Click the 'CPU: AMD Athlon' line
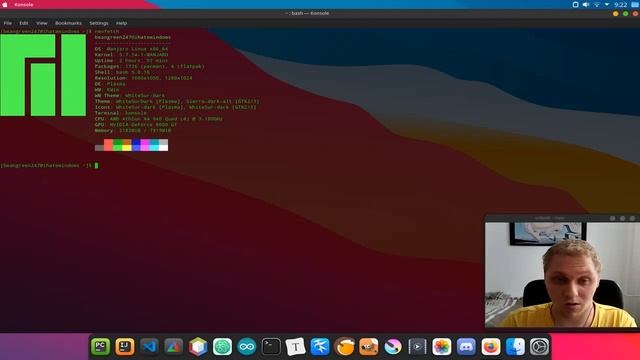The height and width of the screenshot is (360, 640). [x=159, y=119]
